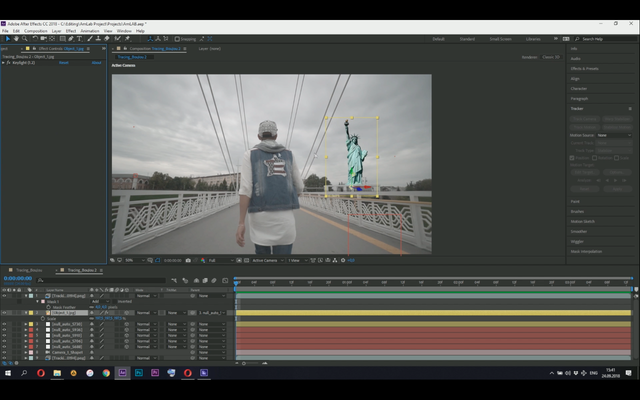Enable the Snapping checkbox
Viewport: 640px width, 400px height.
click(x=177, y=39)
